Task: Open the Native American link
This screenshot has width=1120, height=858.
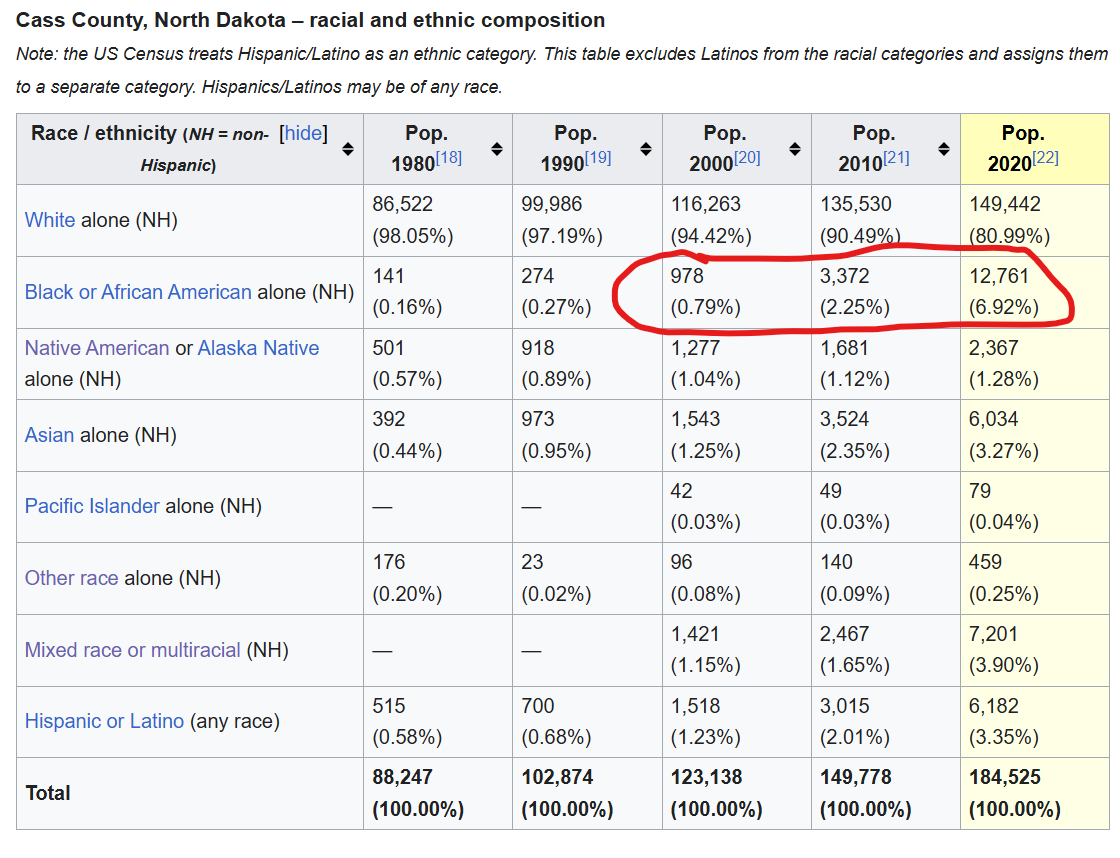Action: pos(97,348)
